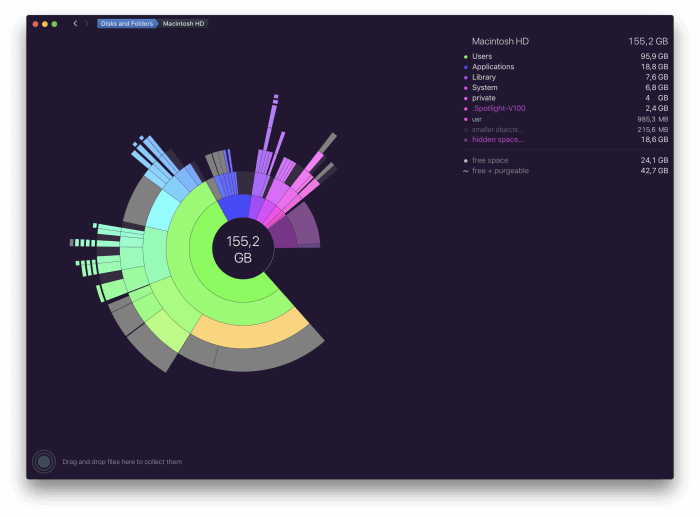This screenshot has width=700, height=517.
Task: Click the Macintosh HD list header
Action: click(570, 41)
